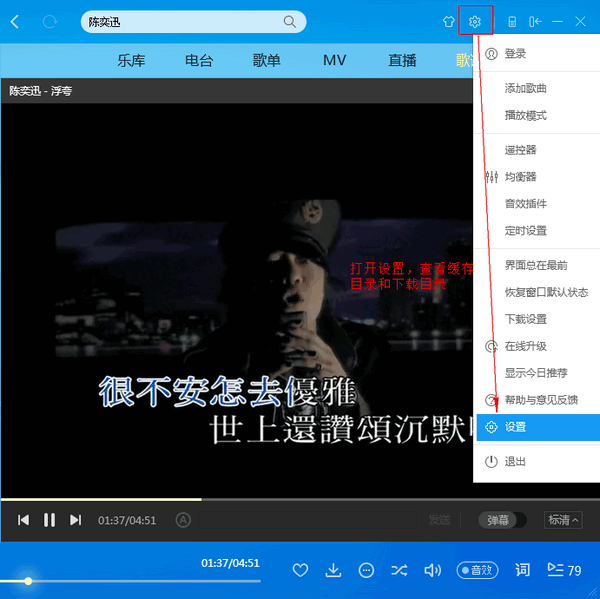Switch to mini mode icon

[x=535, y=21]
